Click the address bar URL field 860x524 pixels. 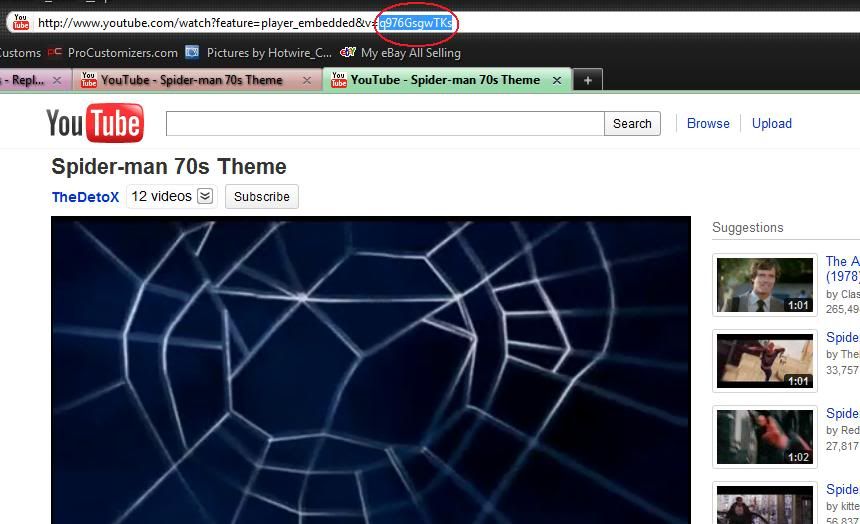point(433,22)
